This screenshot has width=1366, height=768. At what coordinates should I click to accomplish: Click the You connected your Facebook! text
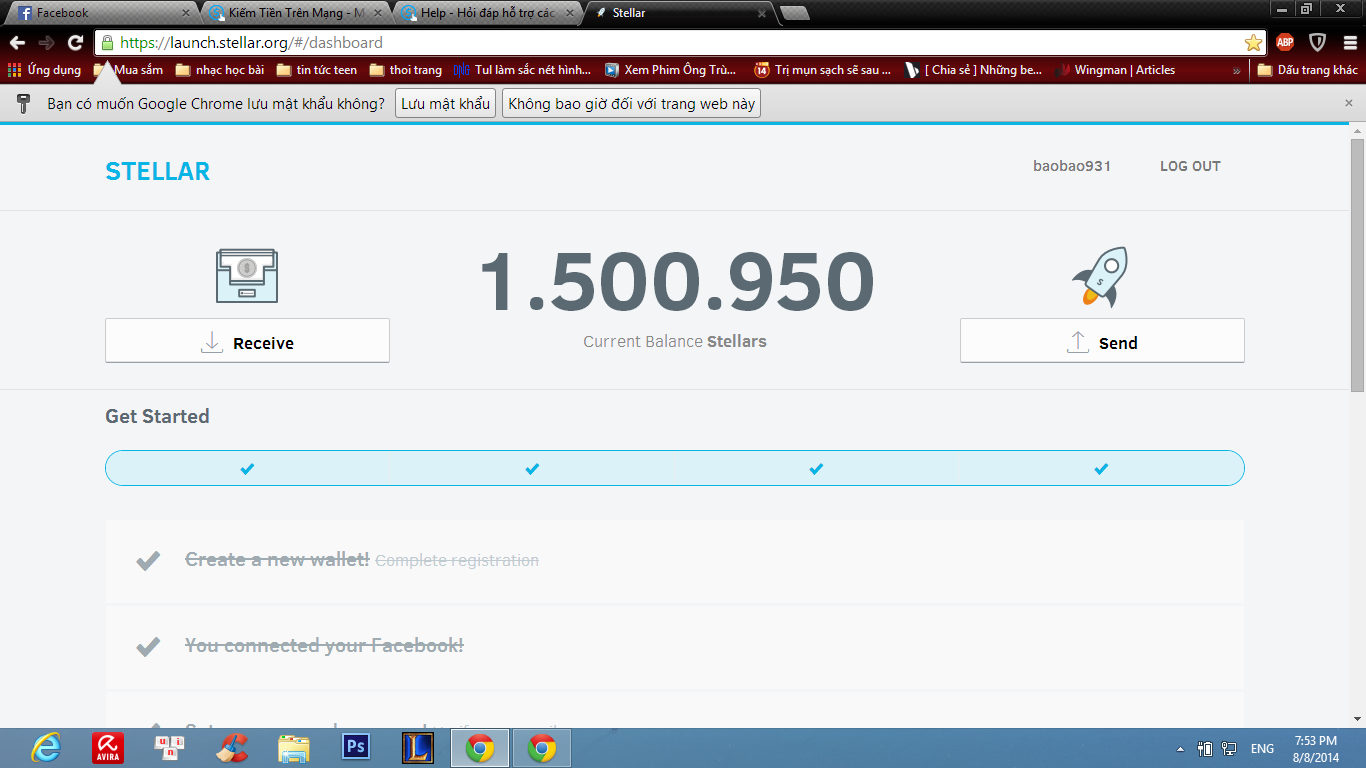[324, 645]
